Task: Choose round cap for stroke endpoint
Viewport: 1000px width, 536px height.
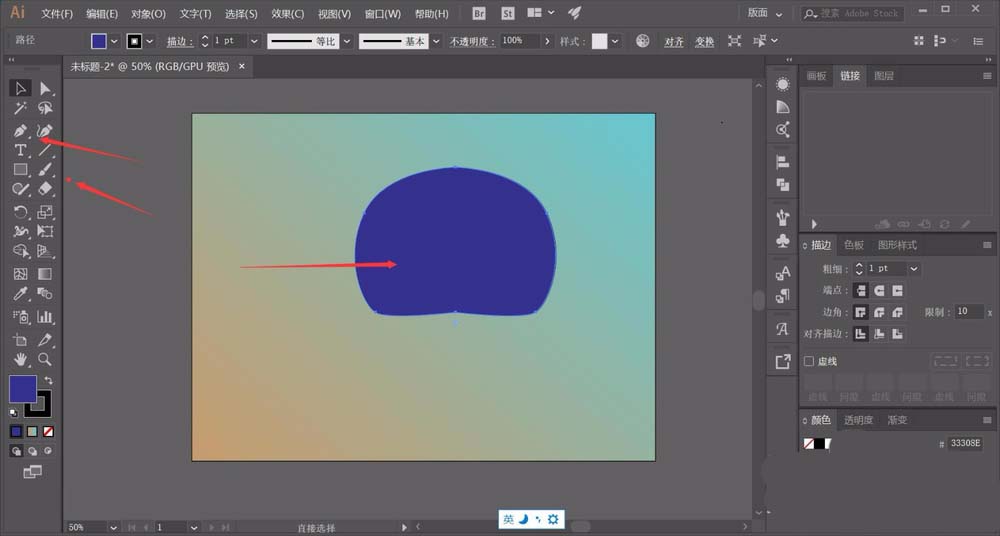Action: [x=879, y=290]
